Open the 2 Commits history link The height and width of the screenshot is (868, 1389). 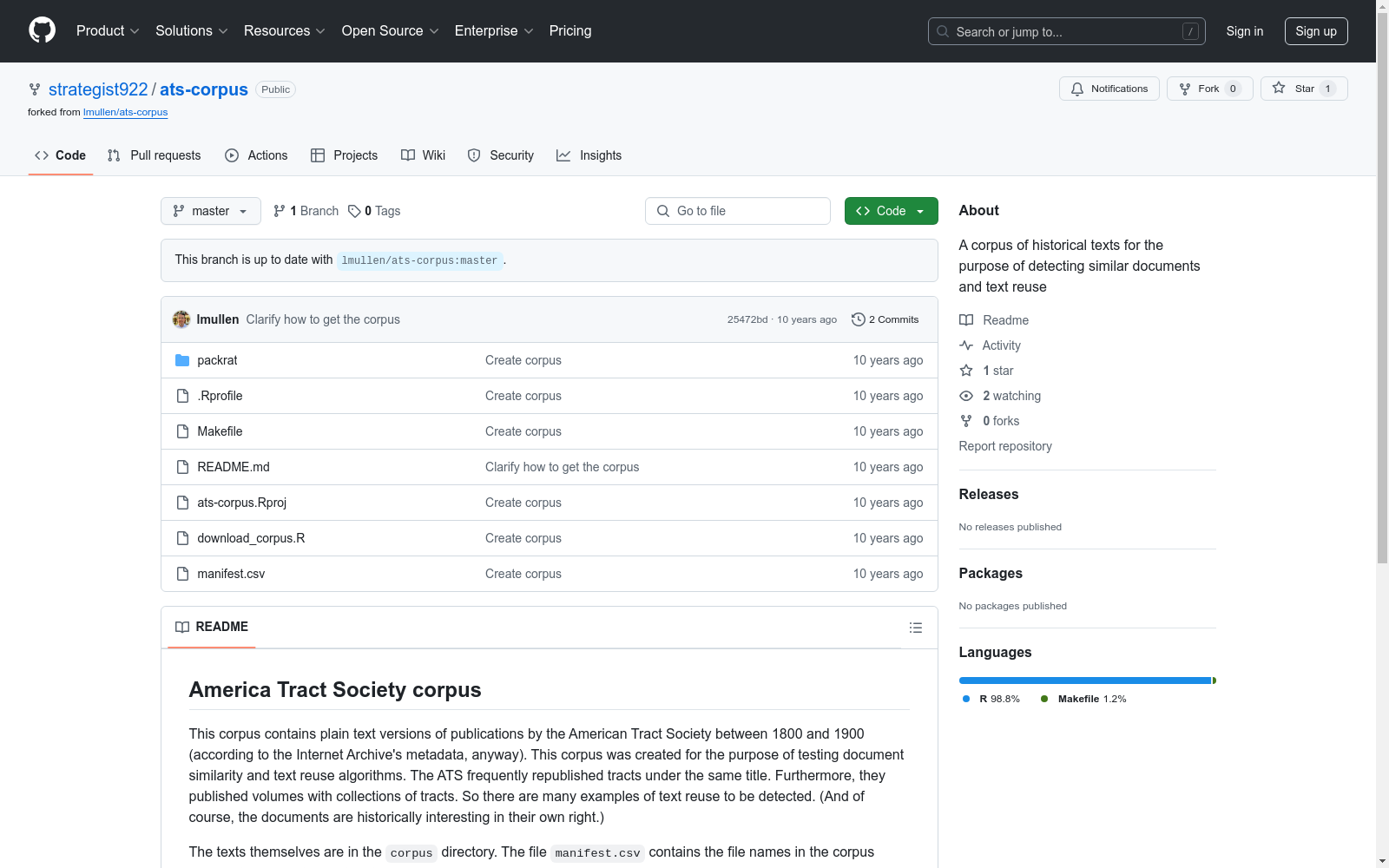885,319
